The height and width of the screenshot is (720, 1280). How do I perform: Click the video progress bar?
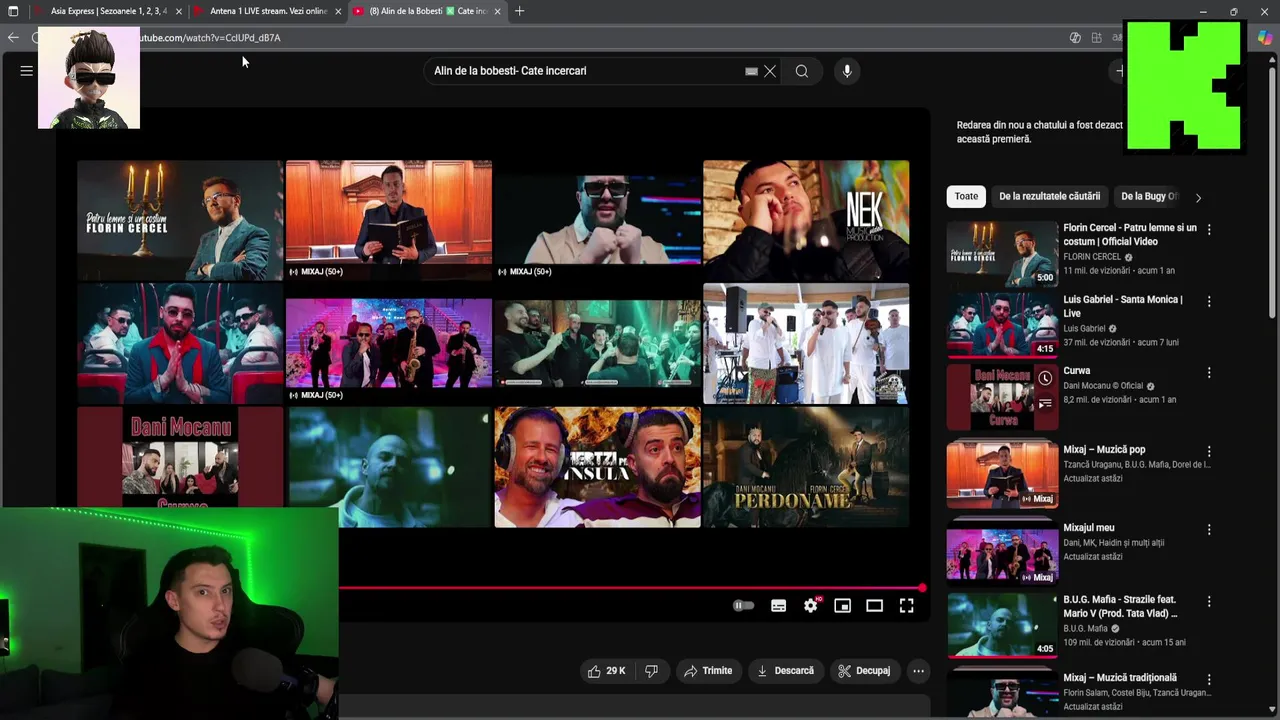[630, 588]
